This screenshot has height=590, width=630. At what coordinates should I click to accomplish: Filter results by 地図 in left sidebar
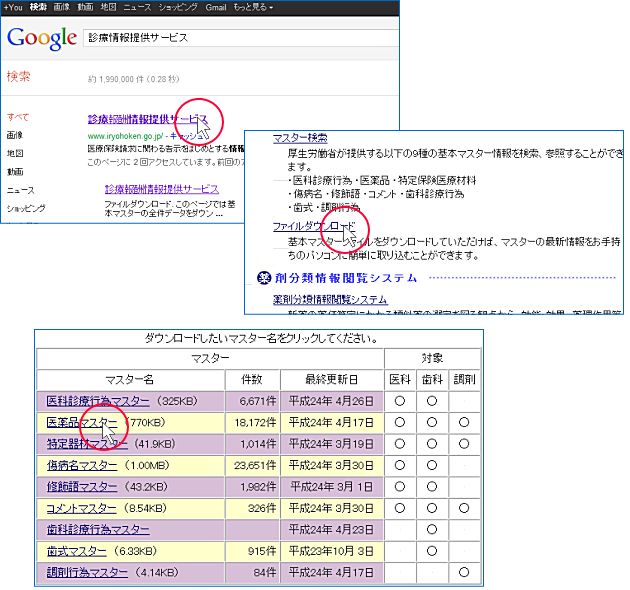14,153
